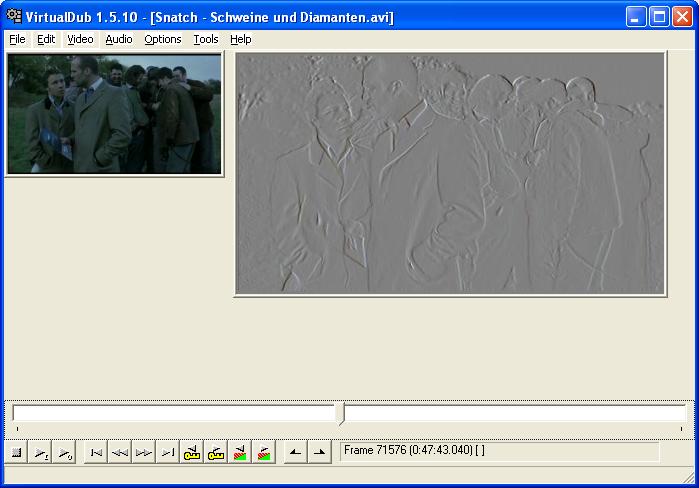Image resolution: width=699 pixels, height=488 pixels.
Task: Close the VirtualDub window
Action: [682, 17]
